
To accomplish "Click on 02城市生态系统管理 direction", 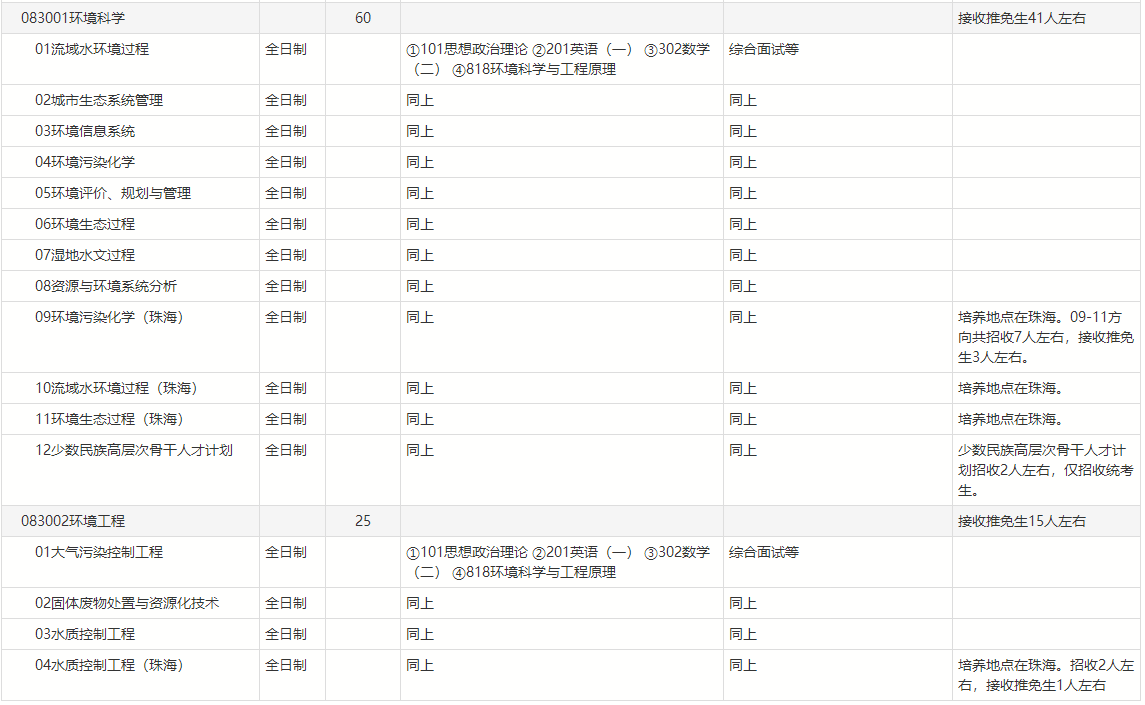I will click(x=99, y=100).
